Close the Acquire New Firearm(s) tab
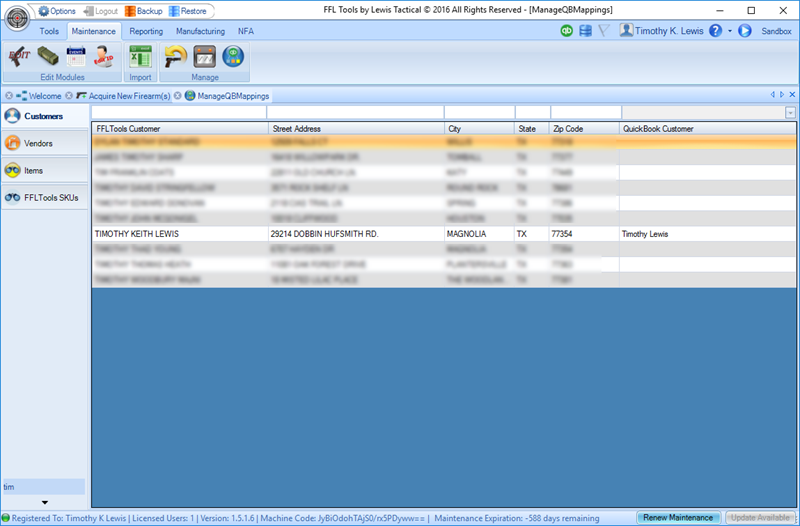This screenshot has height=526, width=800. [x=69, y=95]
